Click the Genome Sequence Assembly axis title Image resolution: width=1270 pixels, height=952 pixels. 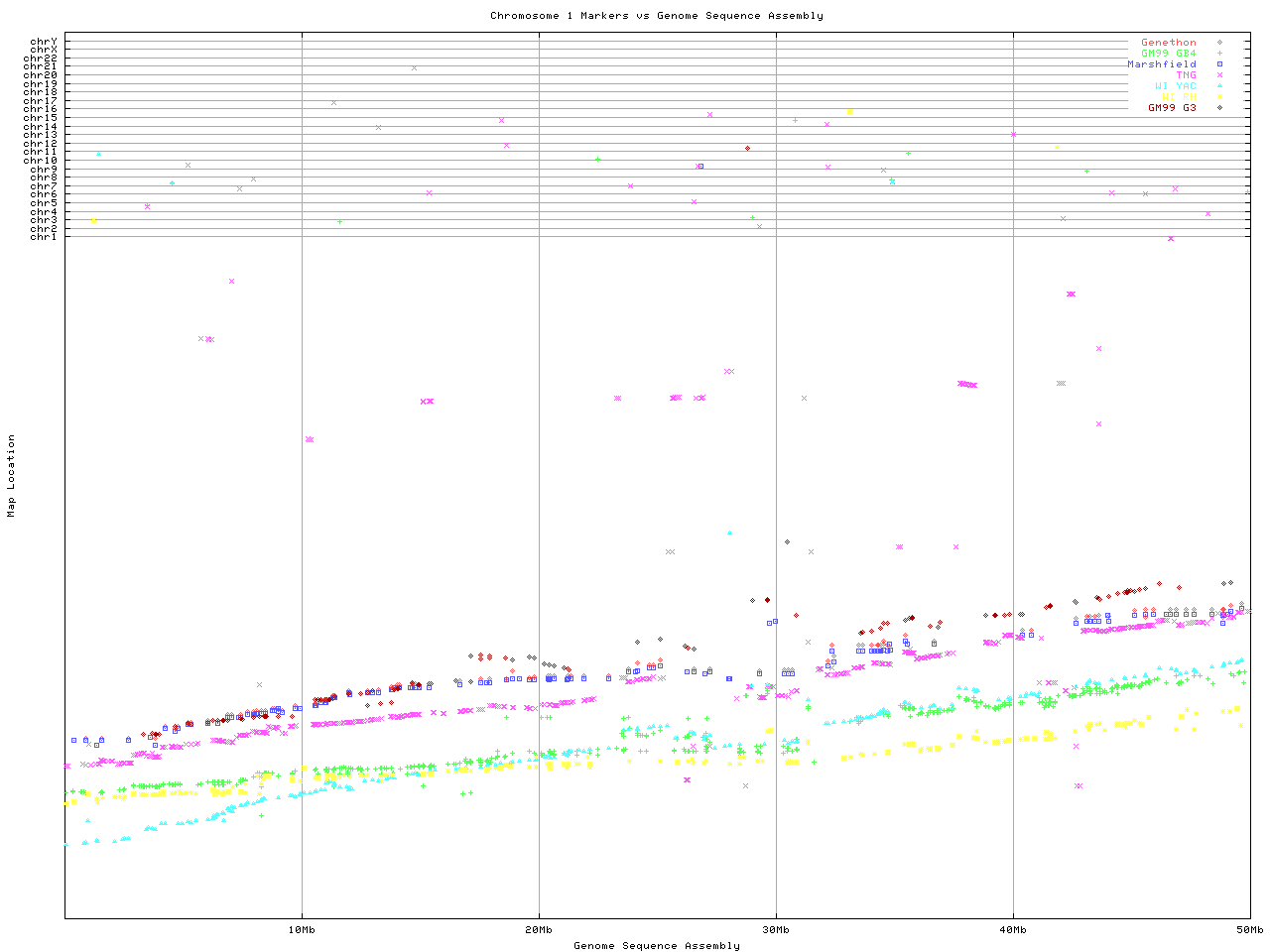tap(656, 946)
